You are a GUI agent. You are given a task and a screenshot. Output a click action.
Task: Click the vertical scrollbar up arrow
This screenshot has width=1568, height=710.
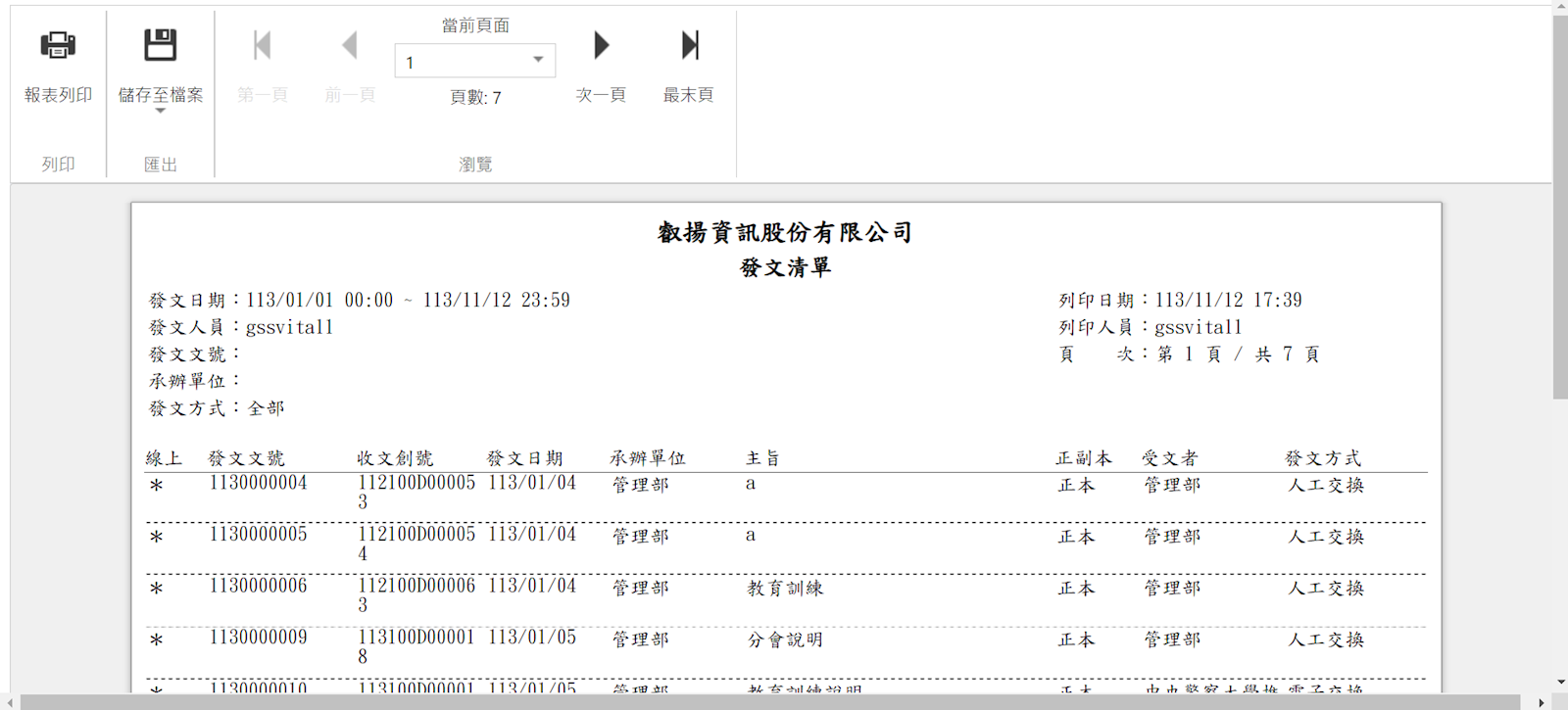click(x=1560, y=7)
